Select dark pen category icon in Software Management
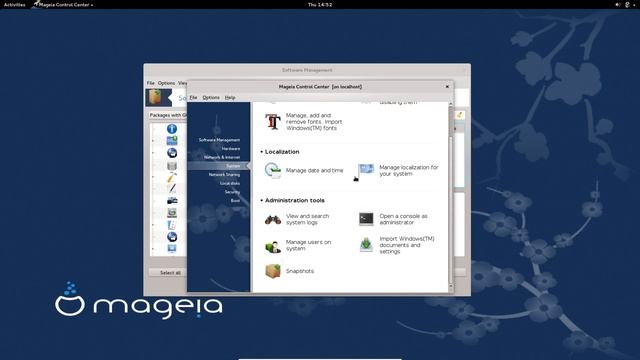Viewport: 640px width, 360px height. [172, 189]
